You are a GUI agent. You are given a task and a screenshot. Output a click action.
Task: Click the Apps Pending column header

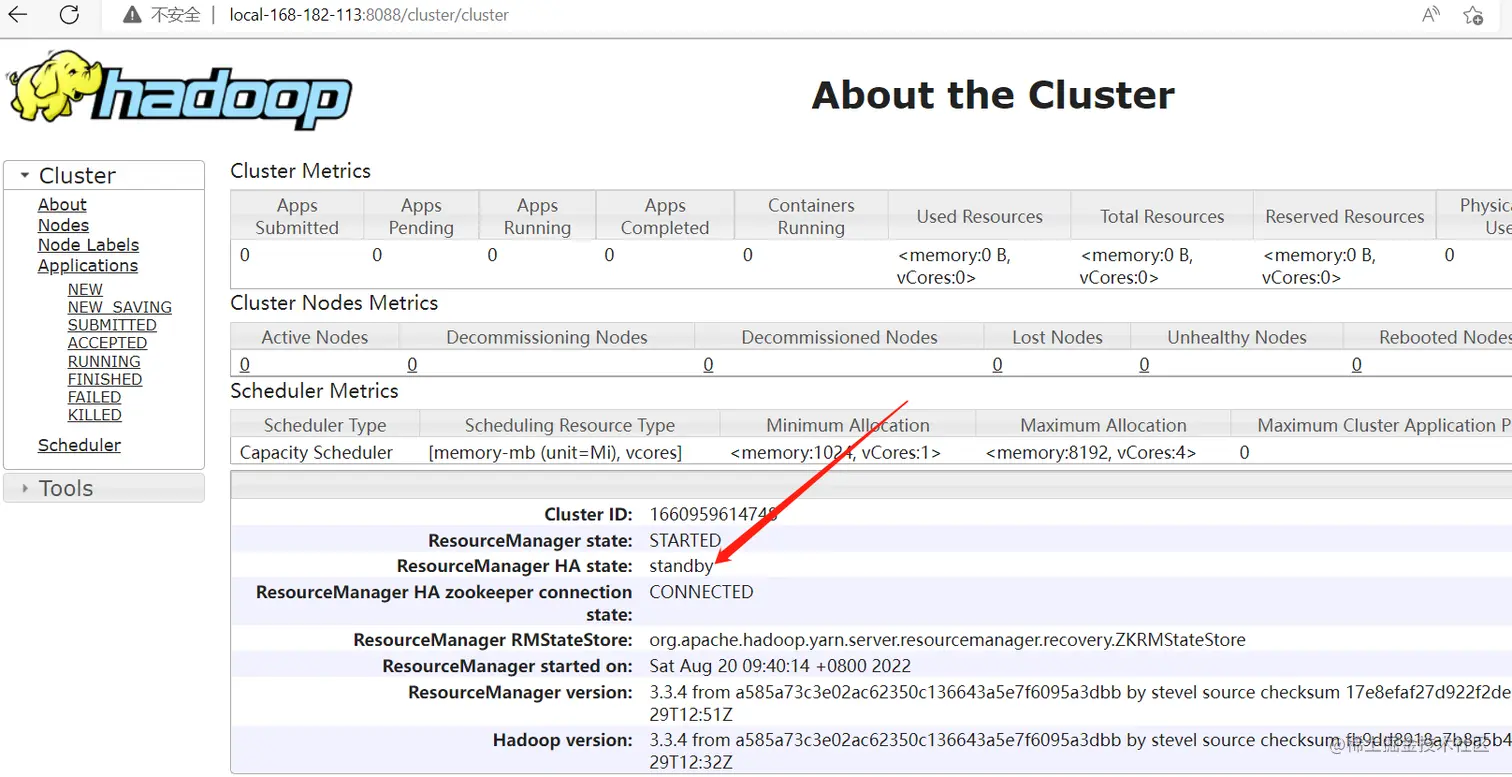click(x=421, y=216)
